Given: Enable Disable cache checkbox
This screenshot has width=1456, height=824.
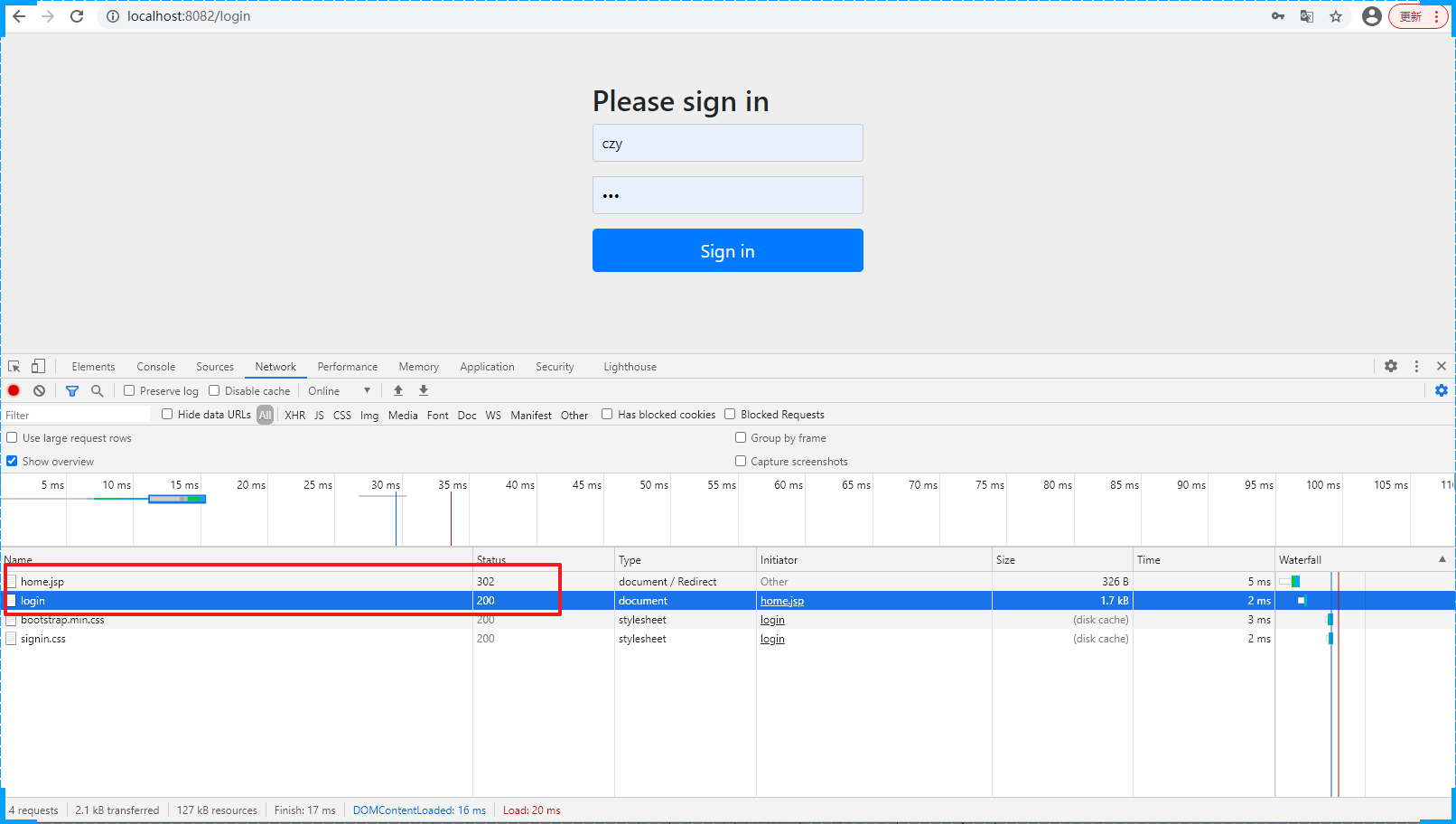Looking at the screenshot, I should point(214,390).
